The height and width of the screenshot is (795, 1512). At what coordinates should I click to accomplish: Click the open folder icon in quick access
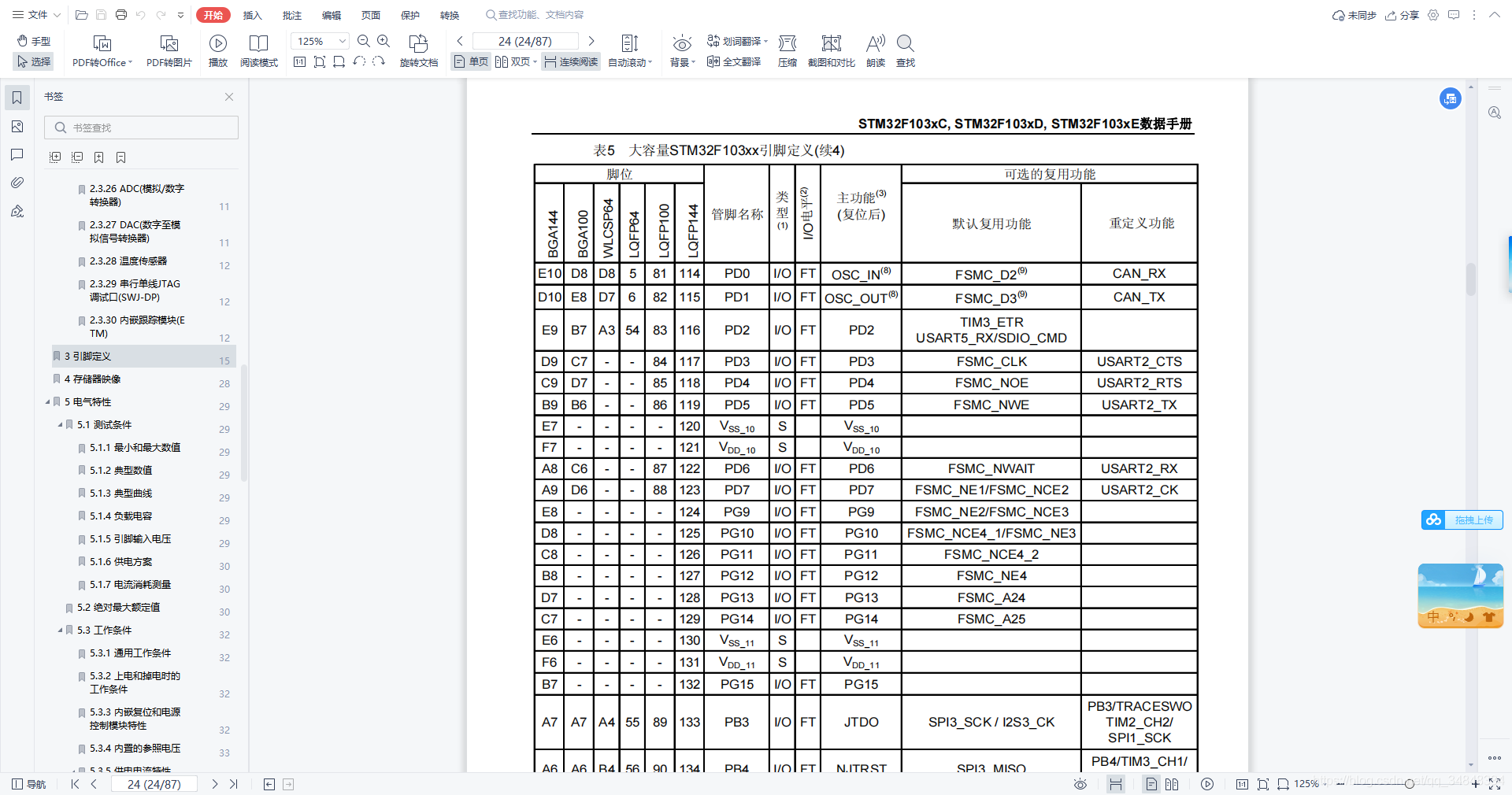(x=81, y=15)
